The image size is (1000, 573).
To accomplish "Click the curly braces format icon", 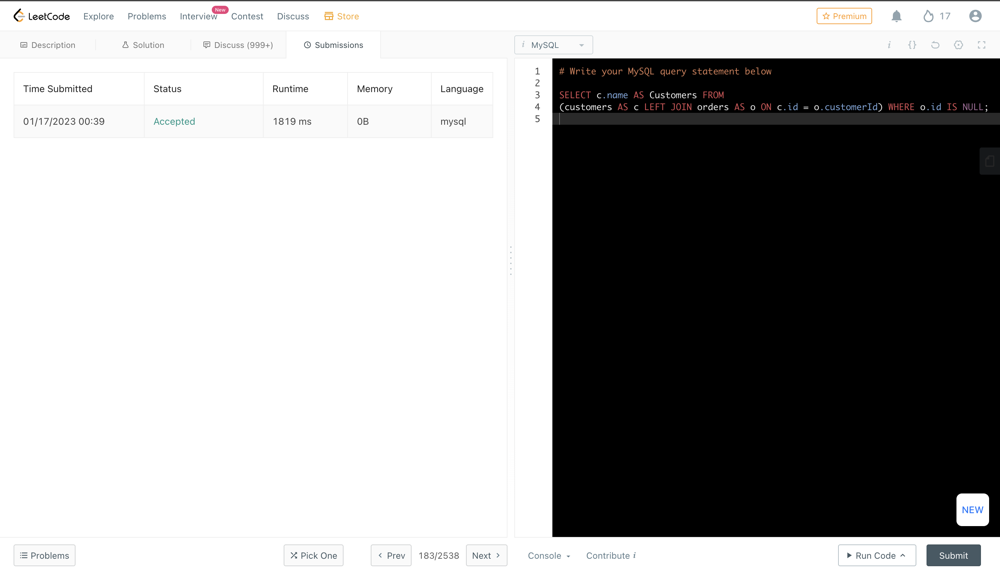I will (912, 45).
